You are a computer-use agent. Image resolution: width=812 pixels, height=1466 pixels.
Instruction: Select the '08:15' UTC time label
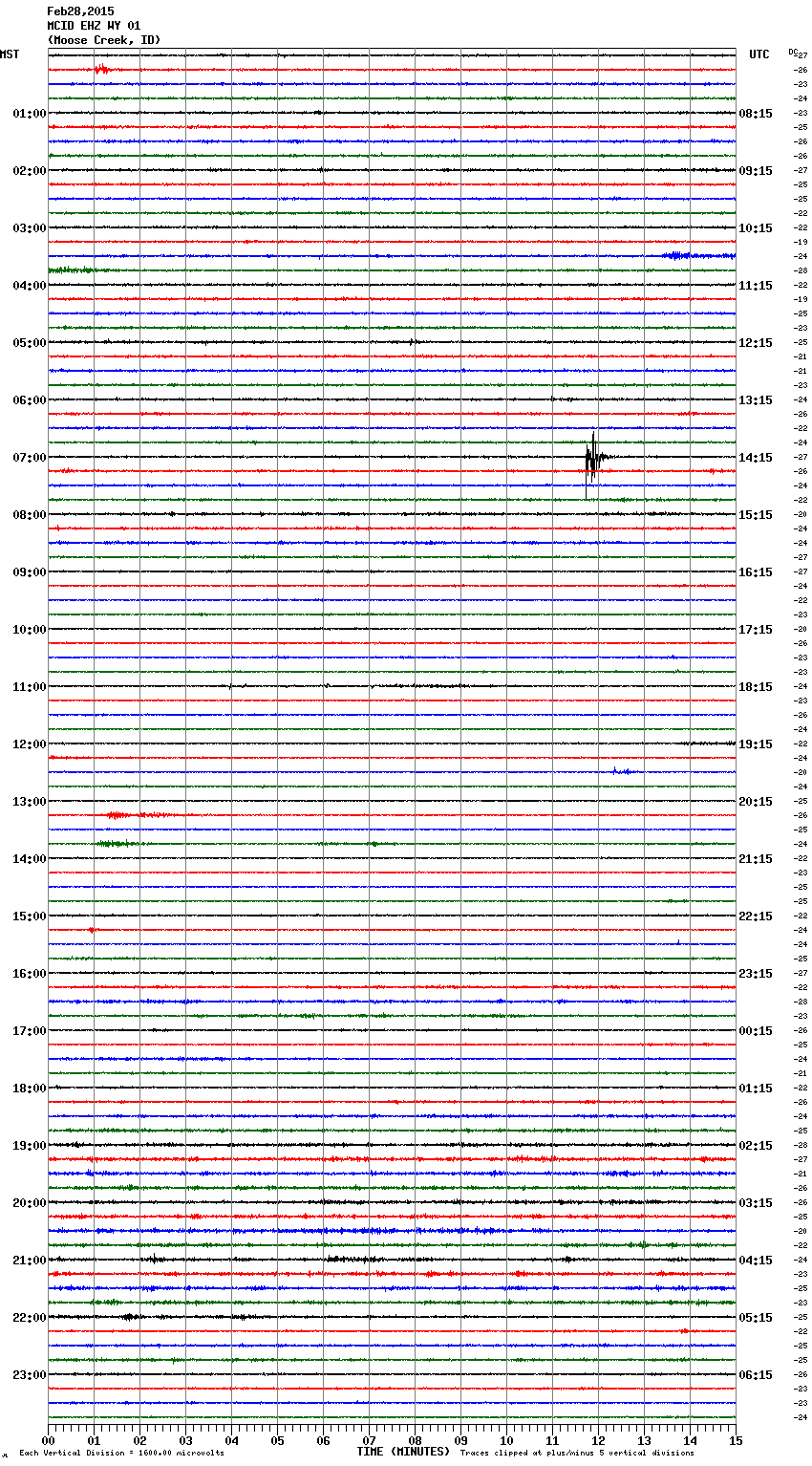(x=756, y=114)
